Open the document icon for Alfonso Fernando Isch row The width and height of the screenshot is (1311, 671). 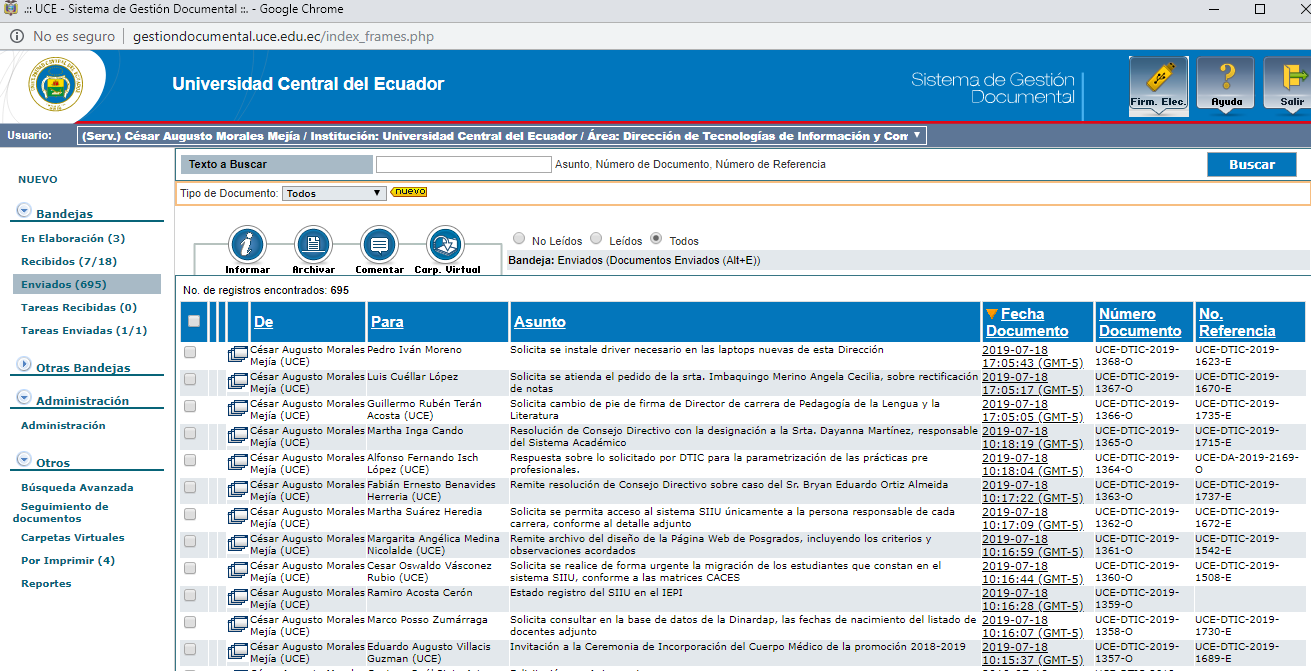238,462
